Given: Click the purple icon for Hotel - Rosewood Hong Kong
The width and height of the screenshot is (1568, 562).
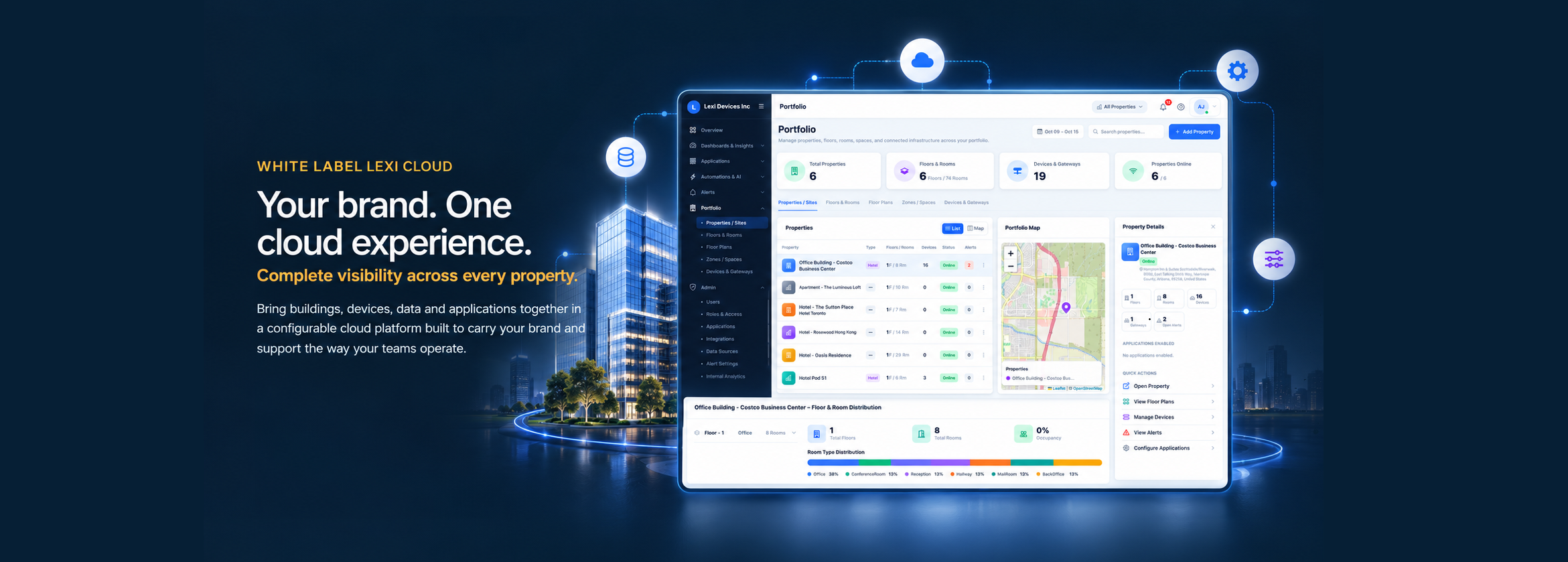Looking at the screenshot, I should click(788, 332).
